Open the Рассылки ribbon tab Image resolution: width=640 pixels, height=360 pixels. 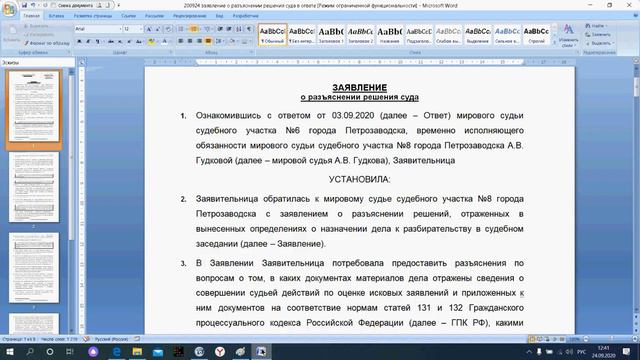coord(154,16)
